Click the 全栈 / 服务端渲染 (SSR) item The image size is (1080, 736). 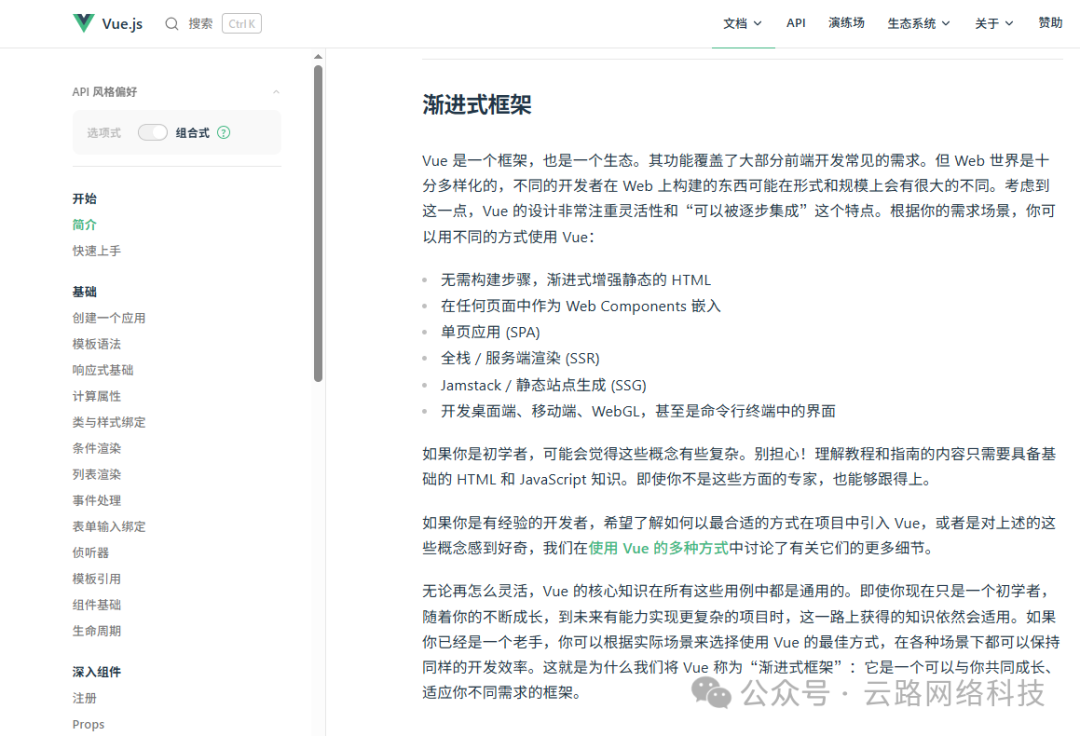point(520,358)
